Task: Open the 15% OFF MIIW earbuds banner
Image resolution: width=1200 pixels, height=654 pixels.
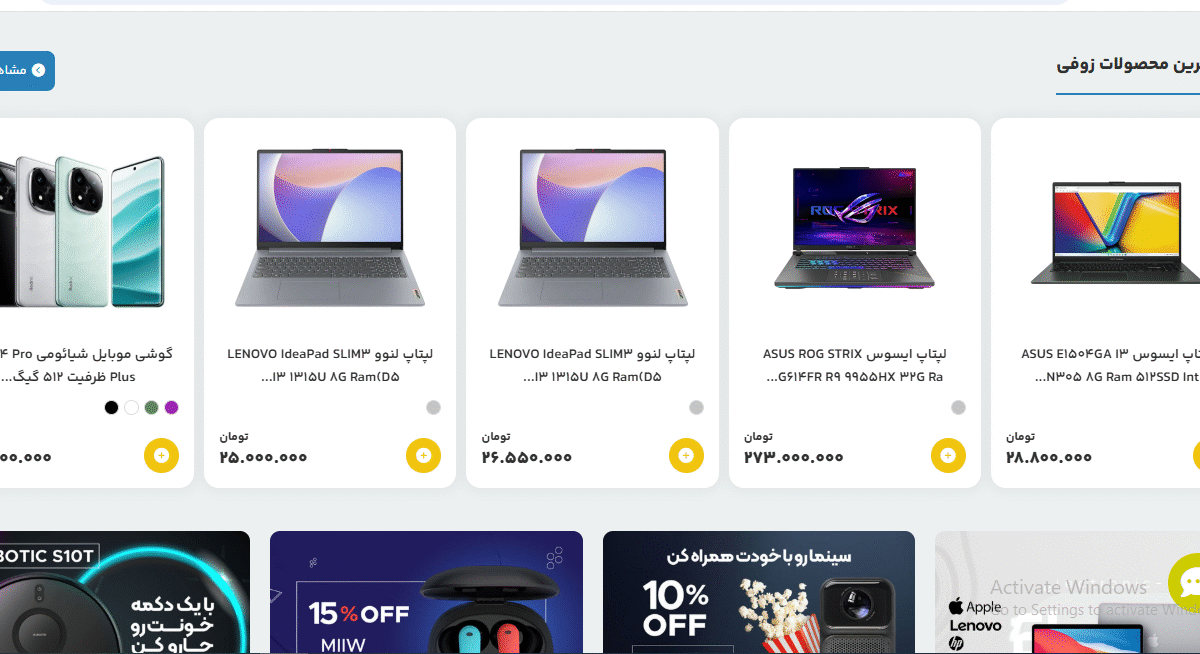Action: point(426,592)
